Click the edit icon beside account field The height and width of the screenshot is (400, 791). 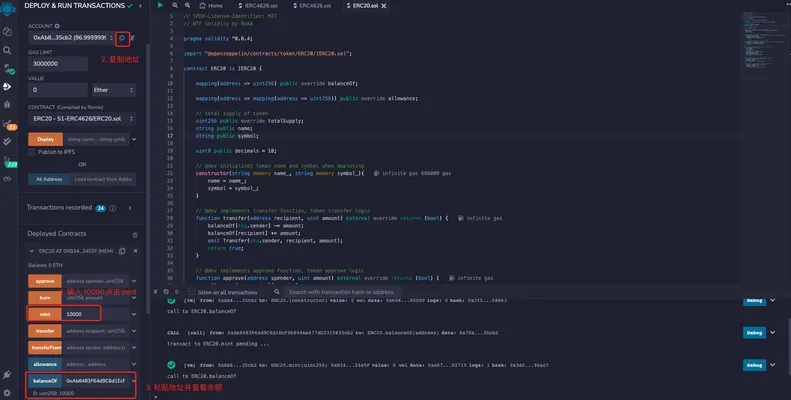(x=132, y=38)
